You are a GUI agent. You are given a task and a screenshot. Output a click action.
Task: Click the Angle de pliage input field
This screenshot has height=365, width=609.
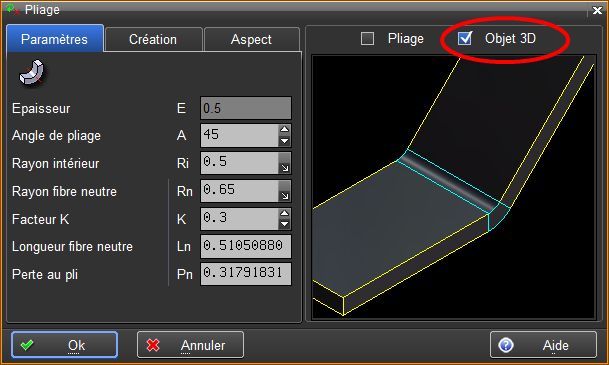click(239, 135)
